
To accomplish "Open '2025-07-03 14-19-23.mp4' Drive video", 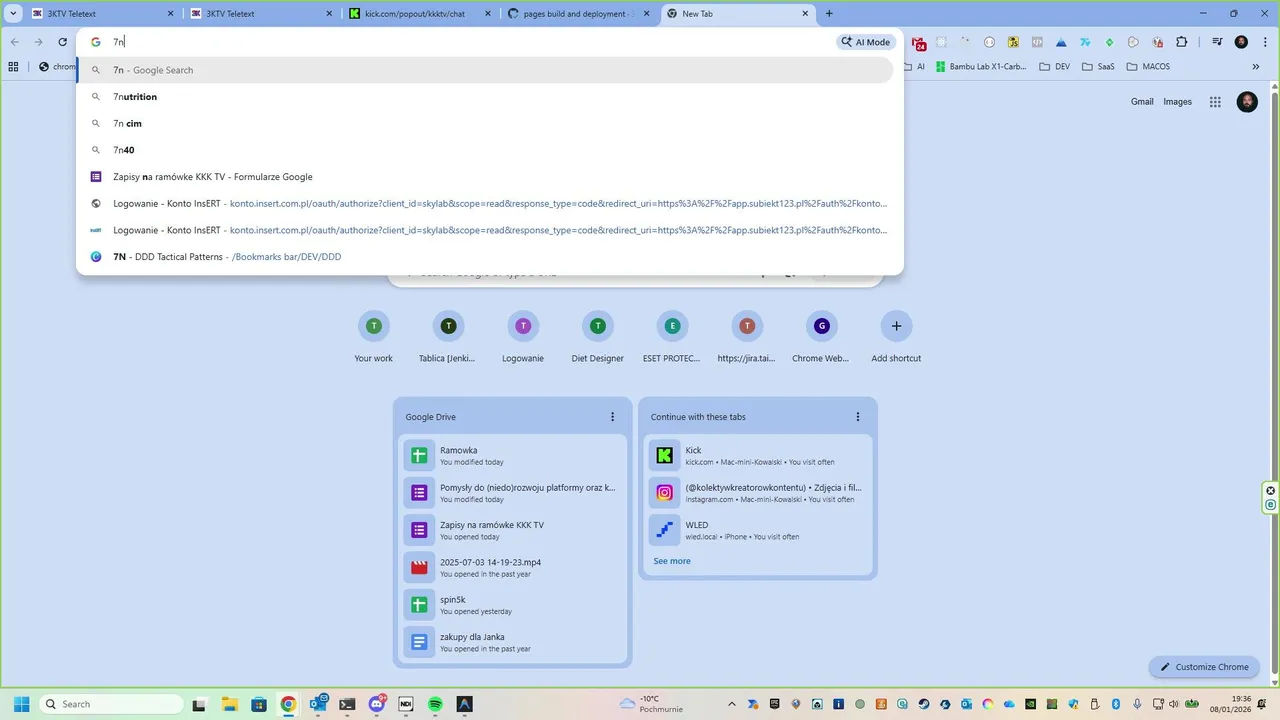I will (x=515, y=568).
